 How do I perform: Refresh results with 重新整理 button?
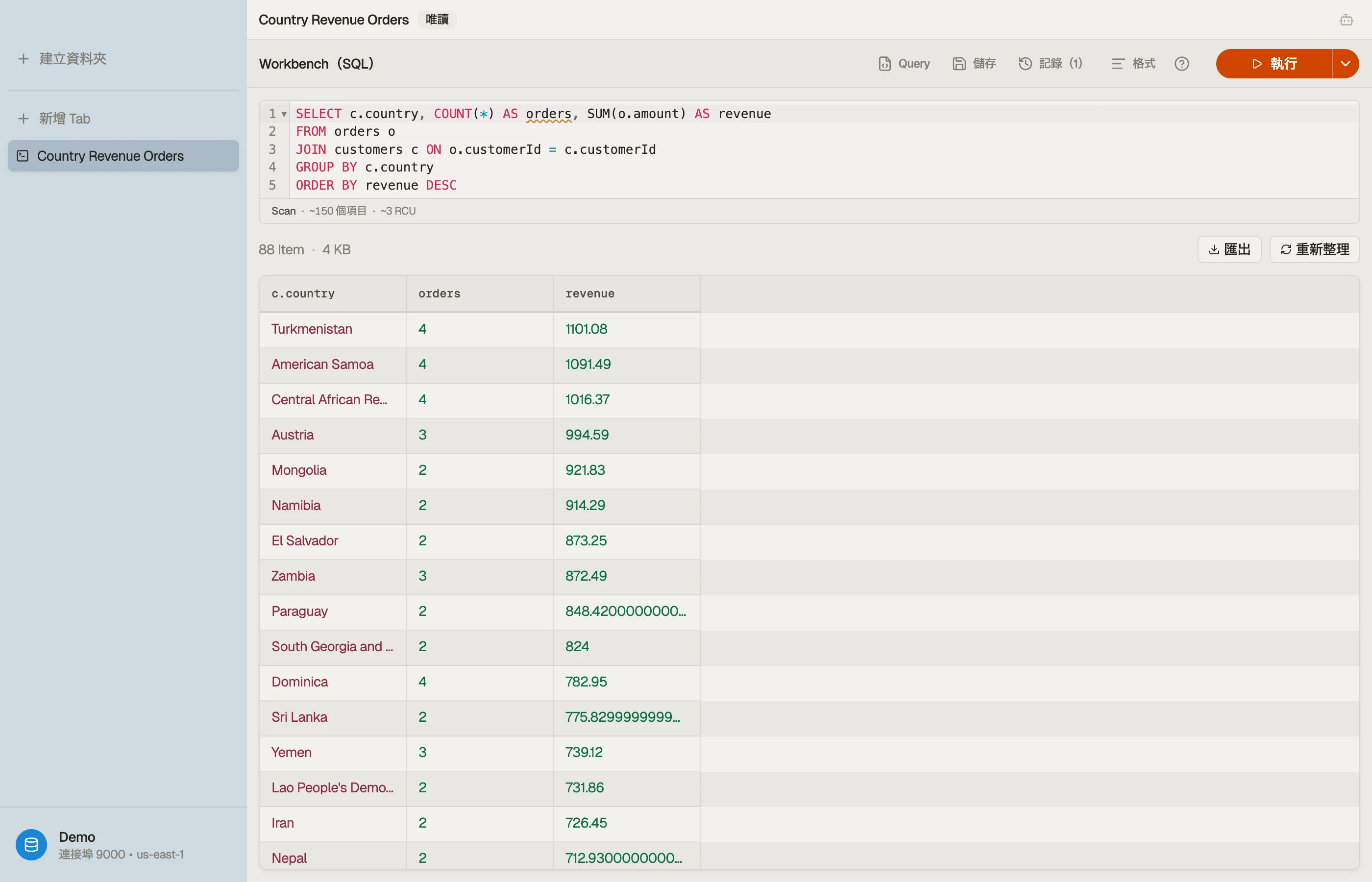coord(1315,249)
